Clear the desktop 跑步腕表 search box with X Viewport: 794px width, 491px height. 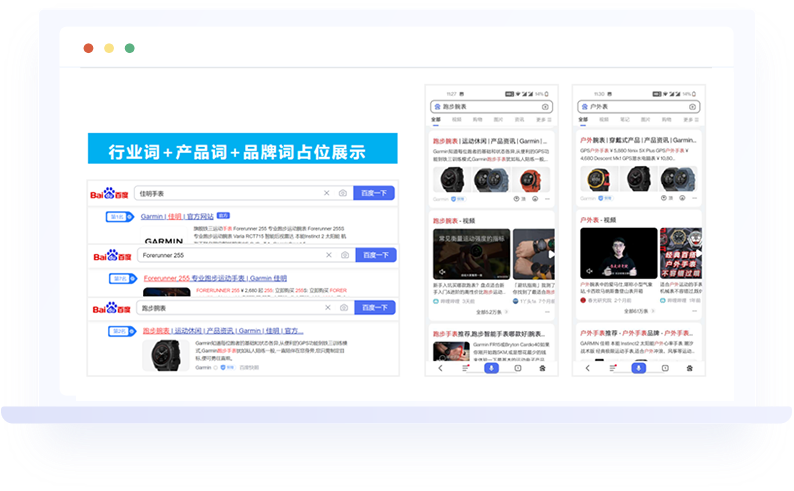(x=328, y=308)
